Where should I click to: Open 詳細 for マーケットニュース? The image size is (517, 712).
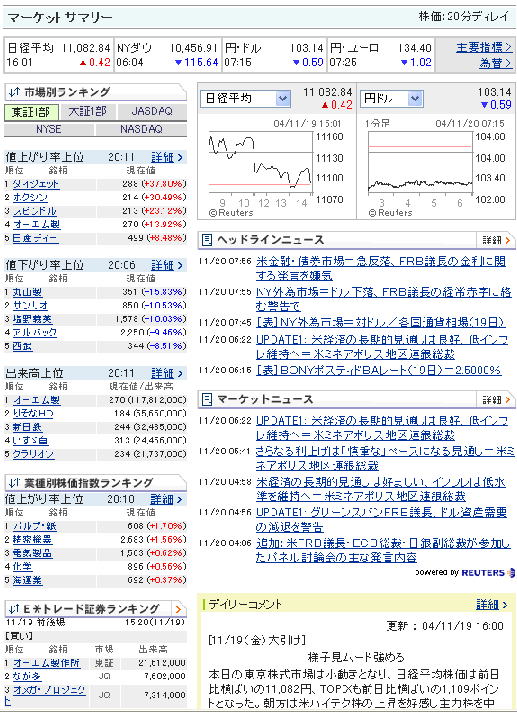click(x=496, y=400)
